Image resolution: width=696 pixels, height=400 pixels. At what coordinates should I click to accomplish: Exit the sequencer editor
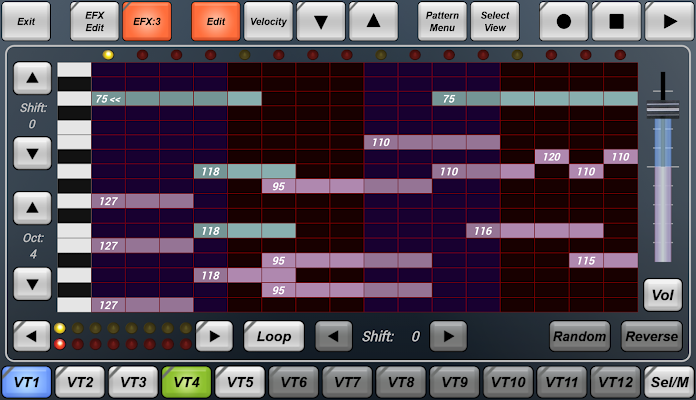26,21
